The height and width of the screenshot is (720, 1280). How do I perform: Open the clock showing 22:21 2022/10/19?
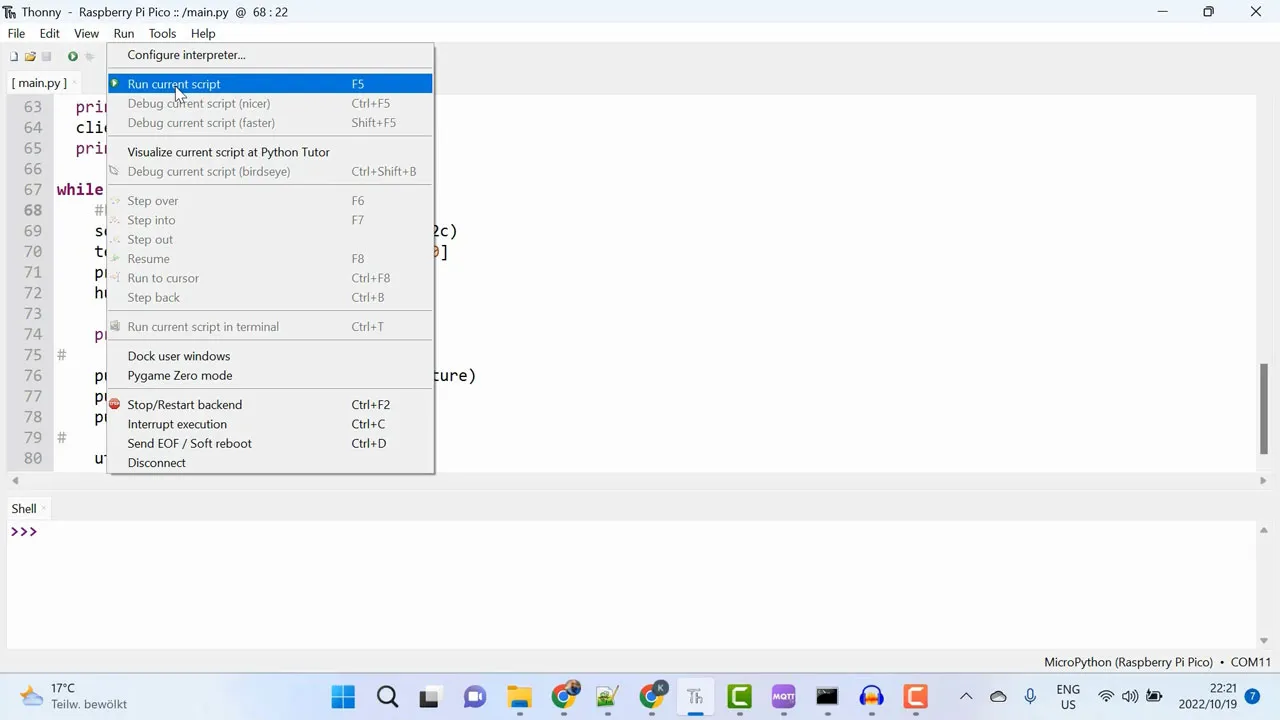click(1207, 697)
